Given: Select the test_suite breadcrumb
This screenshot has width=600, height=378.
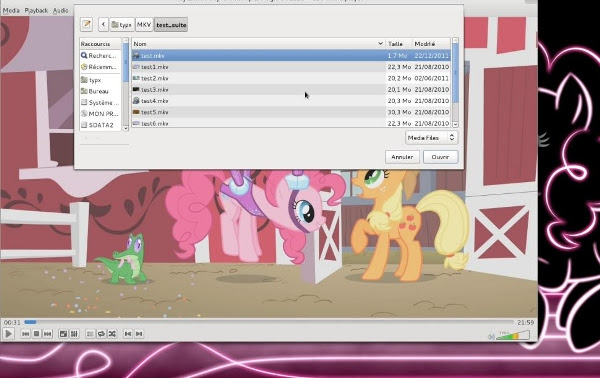Looking at the screenshot, I should pos(171,24).
